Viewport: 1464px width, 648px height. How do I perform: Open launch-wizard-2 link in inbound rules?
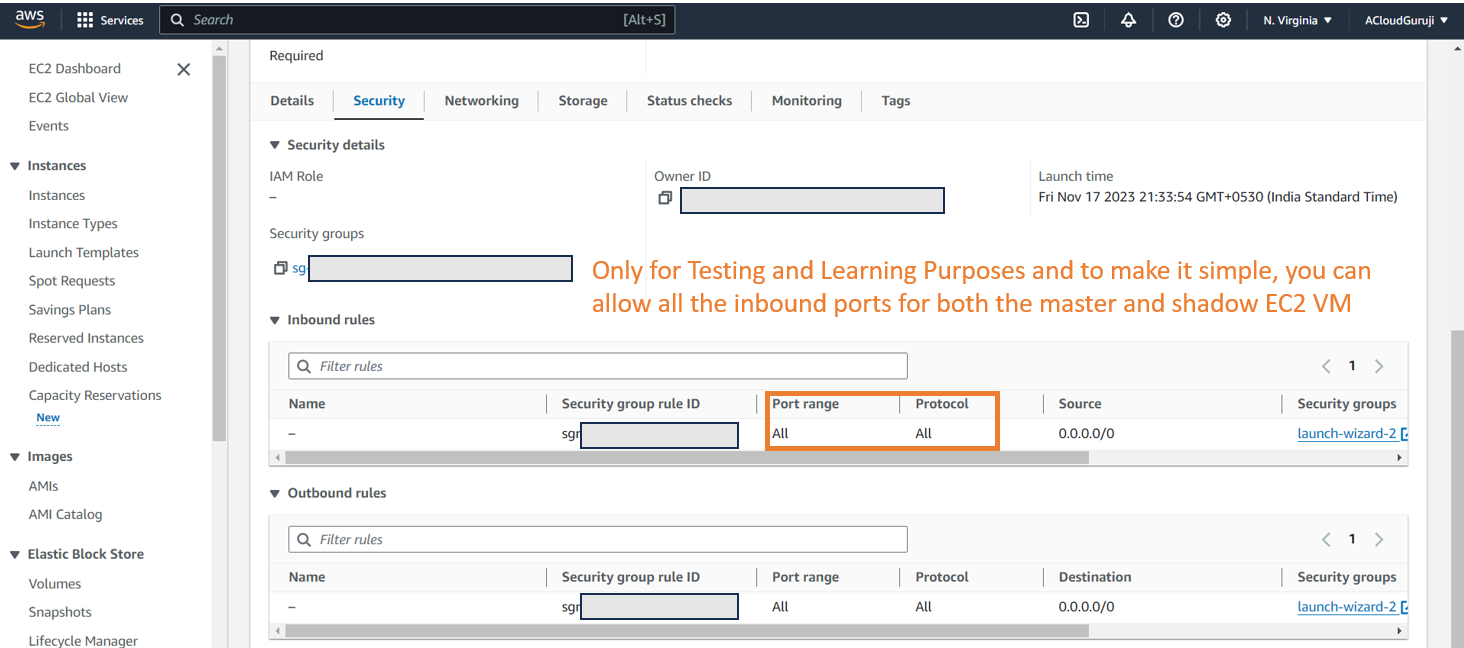pyautogui.click(x=1346, y=434)
